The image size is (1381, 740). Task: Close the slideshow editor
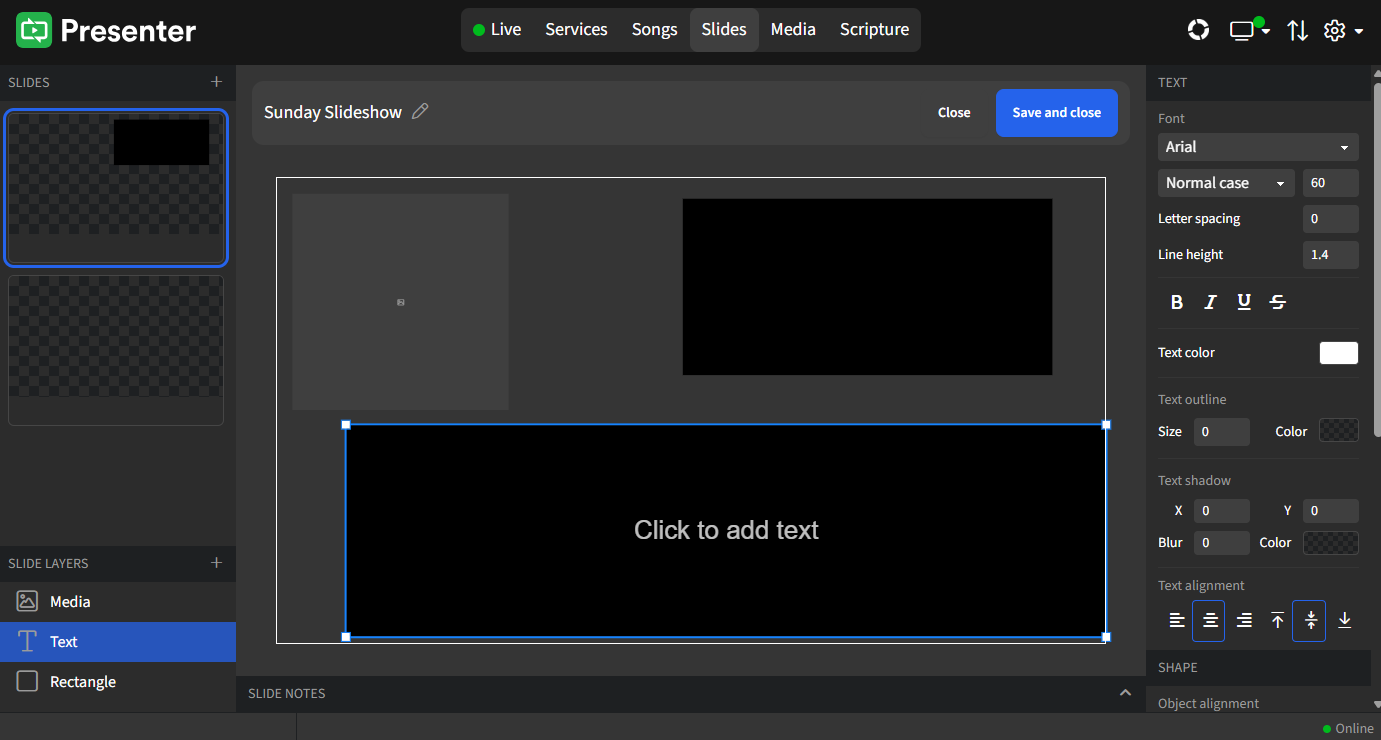click(953, 112)
